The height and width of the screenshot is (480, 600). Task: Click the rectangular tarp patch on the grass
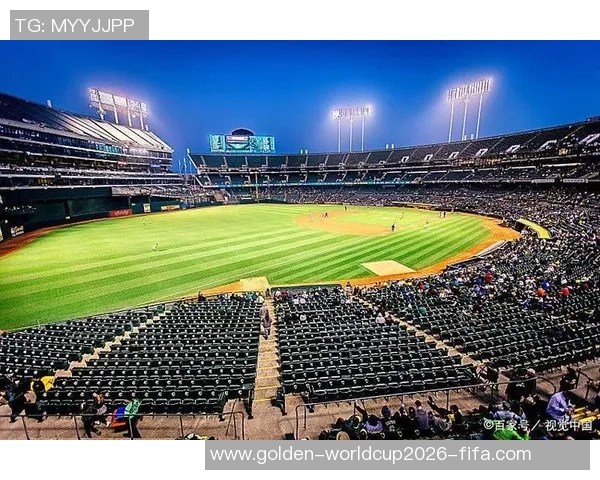(387, 268)
